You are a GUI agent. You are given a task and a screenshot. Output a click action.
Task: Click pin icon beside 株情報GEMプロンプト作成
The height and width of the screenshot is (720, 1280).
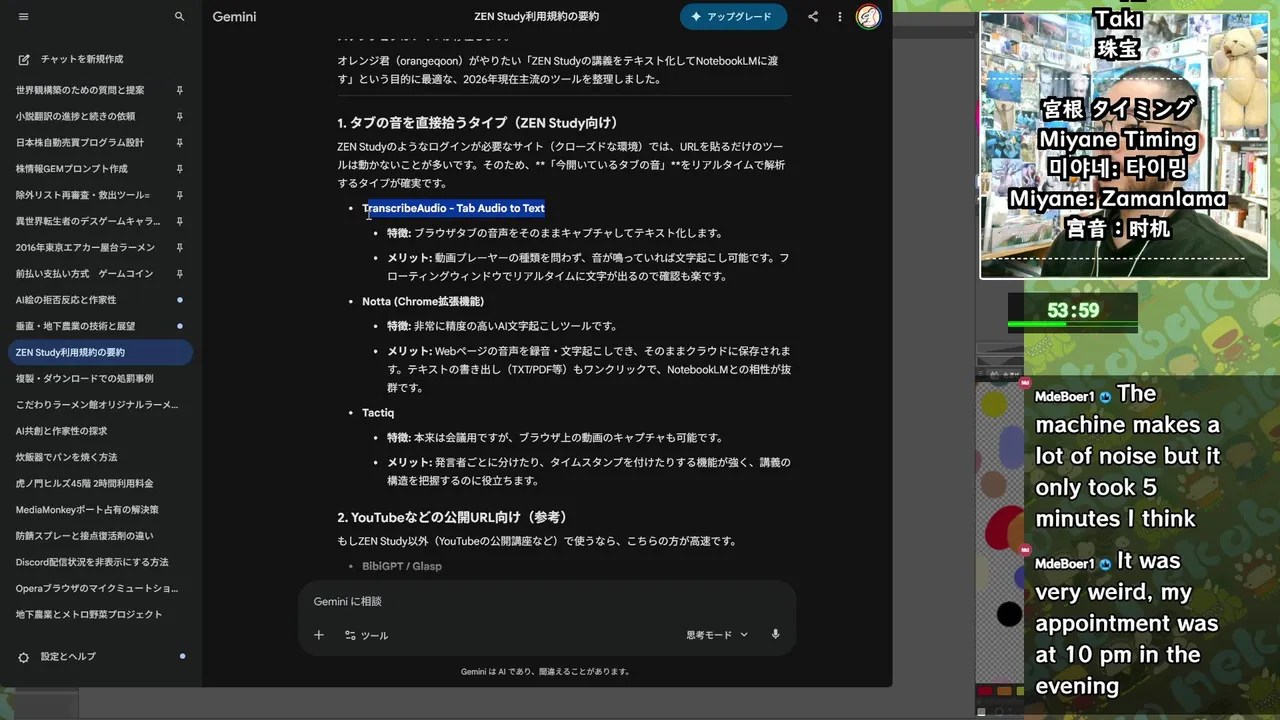click(x=180, y=169)
